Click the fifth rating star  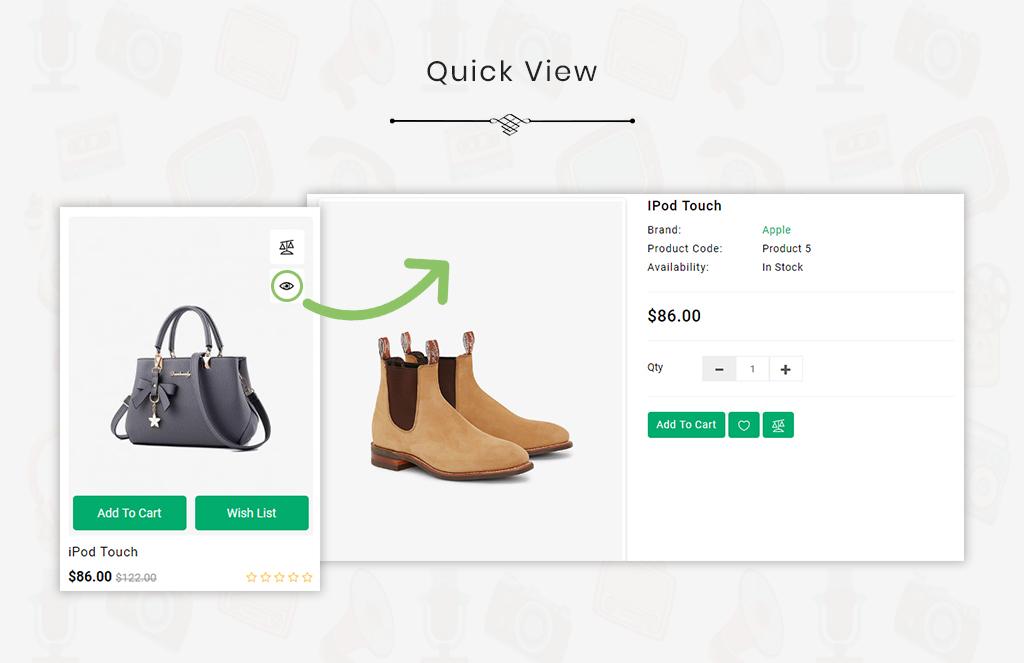coord(308,577)
